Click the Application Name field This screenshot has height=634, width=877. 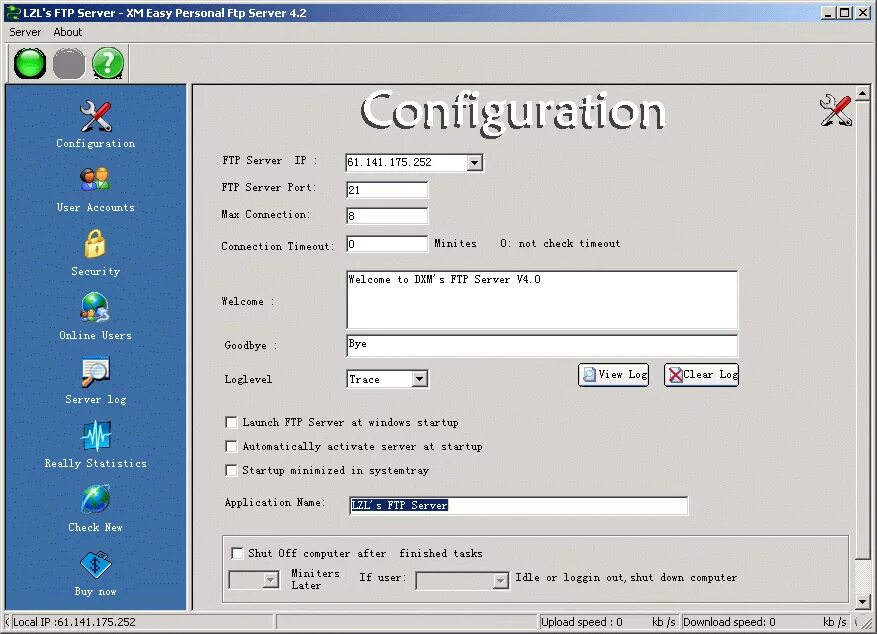pyautogui.click(x=518, y=505)
